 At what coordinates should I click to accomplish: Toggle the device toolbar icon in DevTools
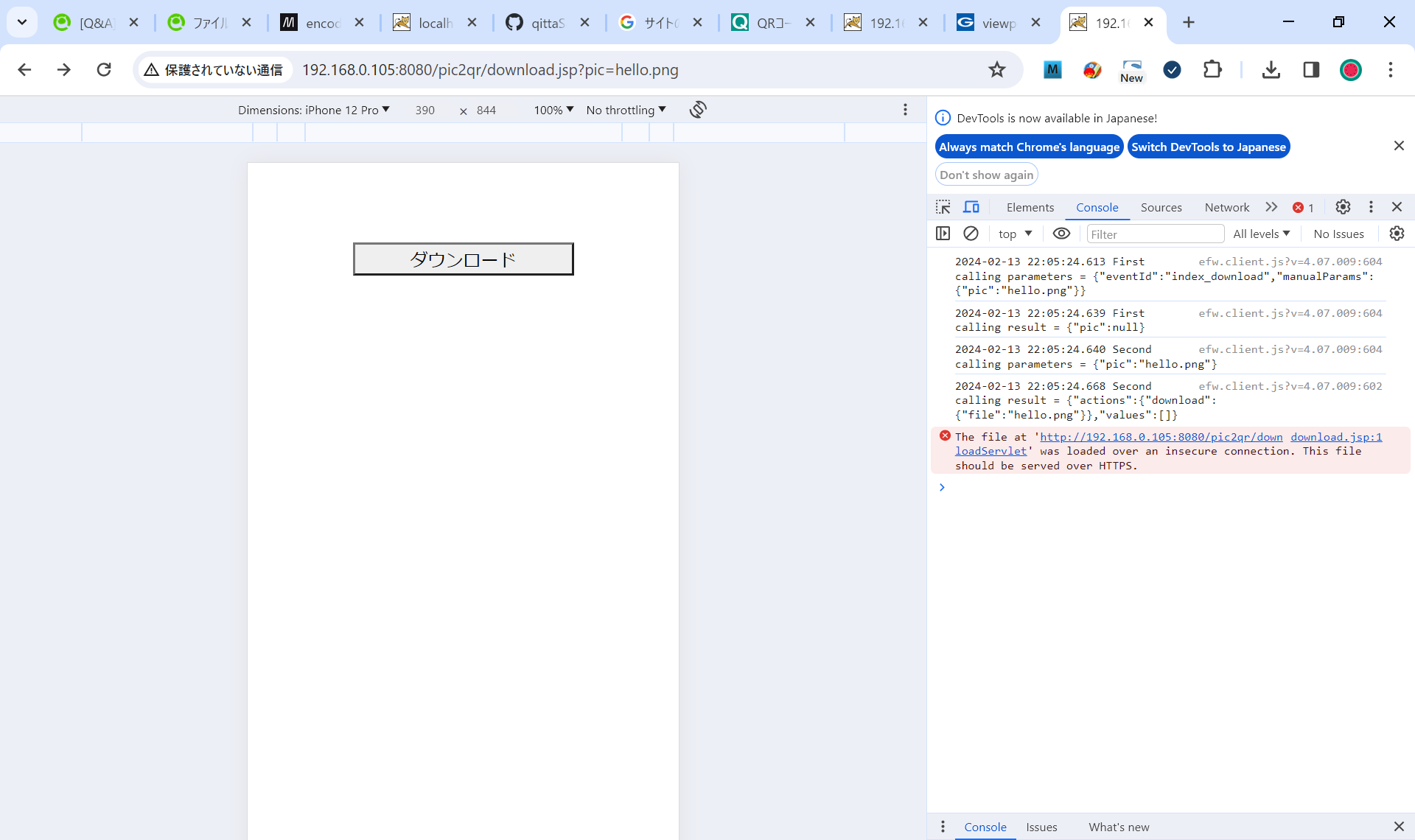(971, 207)
